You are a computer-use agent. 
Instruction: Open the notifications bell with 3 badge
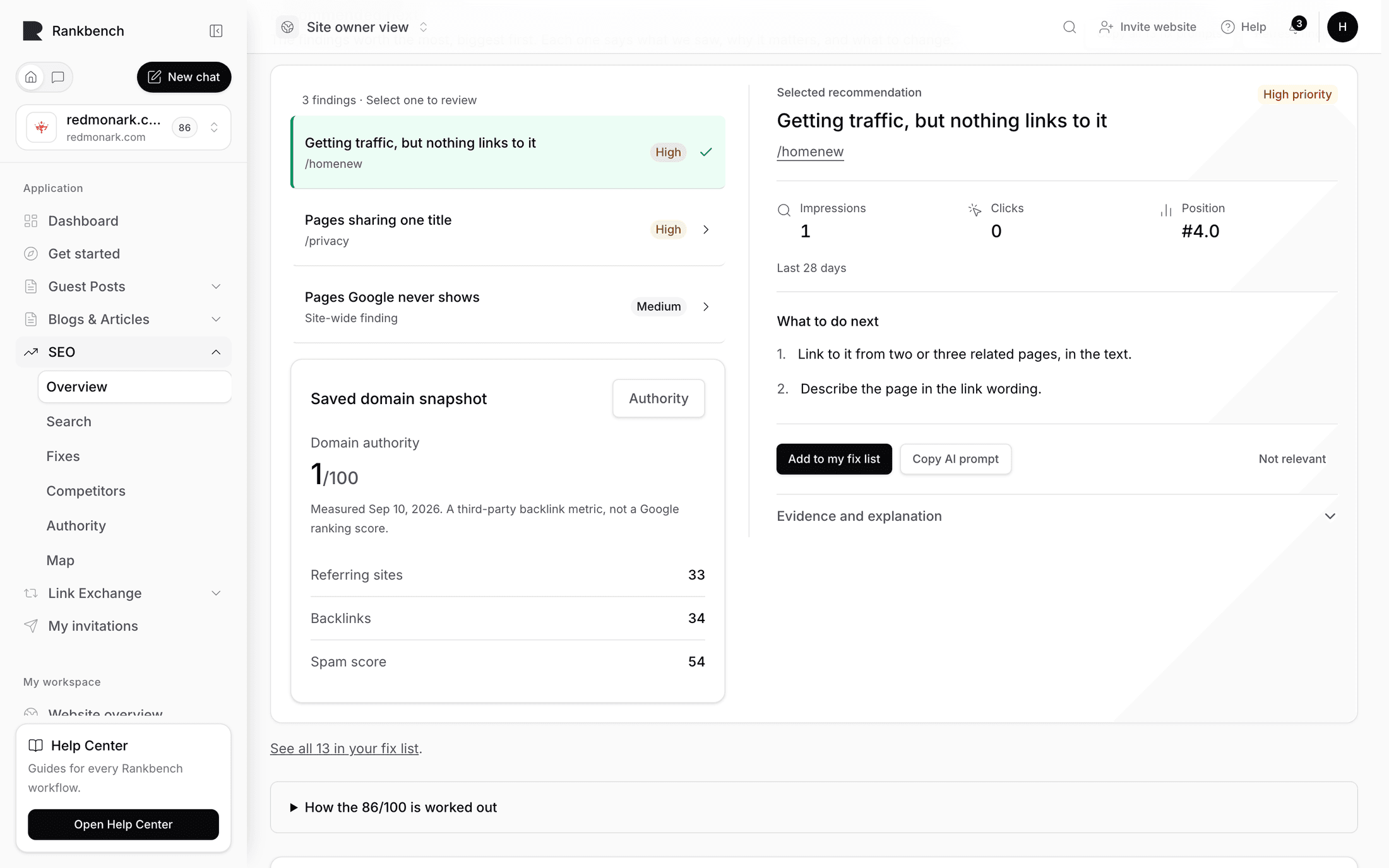[x=1296, y=27]
